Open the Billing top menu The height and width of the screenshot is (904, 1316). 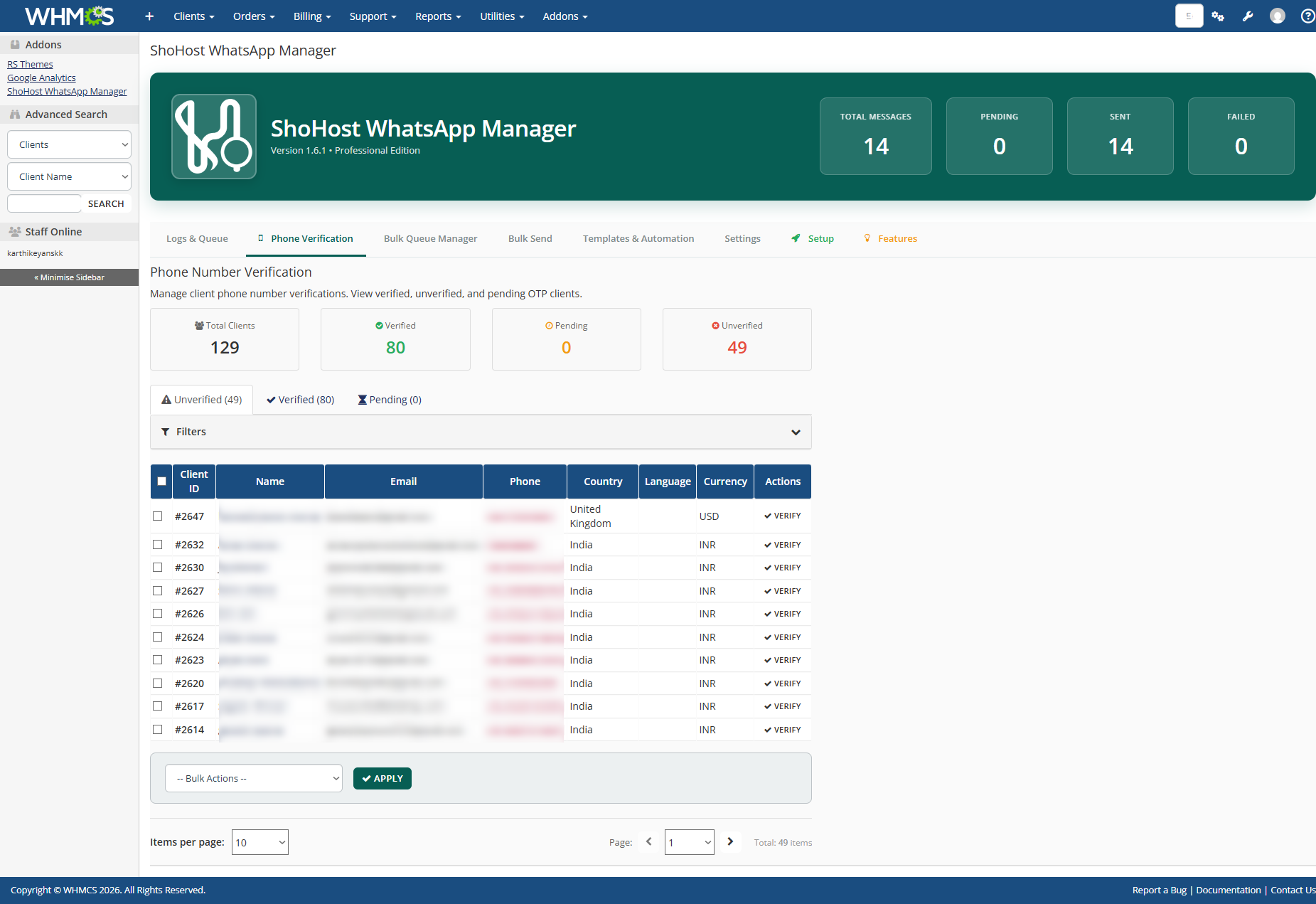[x=312, y=16]
